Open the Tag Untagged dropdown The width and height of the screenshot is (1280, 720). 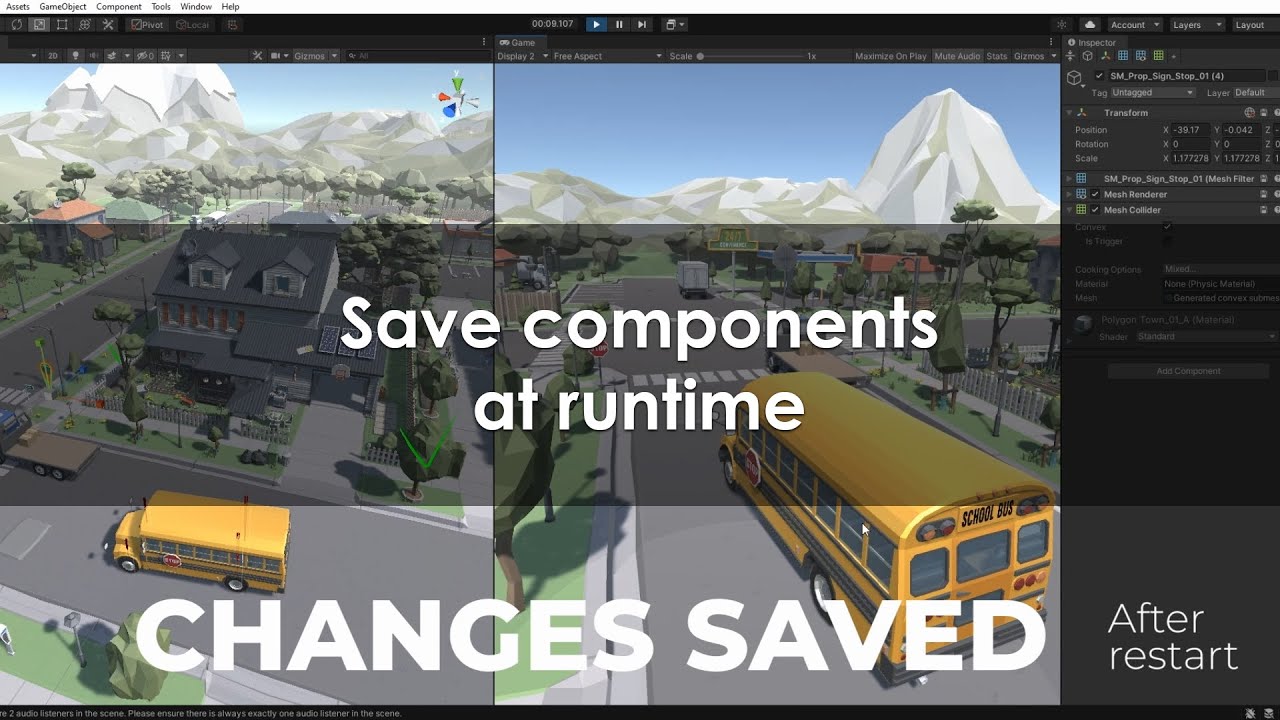tap(1153, 92)
